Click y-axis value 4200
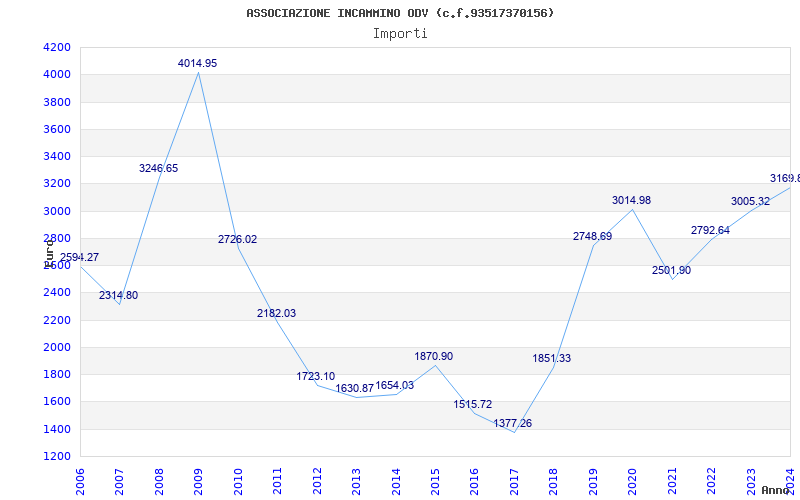Image resolution: width=800 pixels, height=500 pixels. [x=57, y=47]
